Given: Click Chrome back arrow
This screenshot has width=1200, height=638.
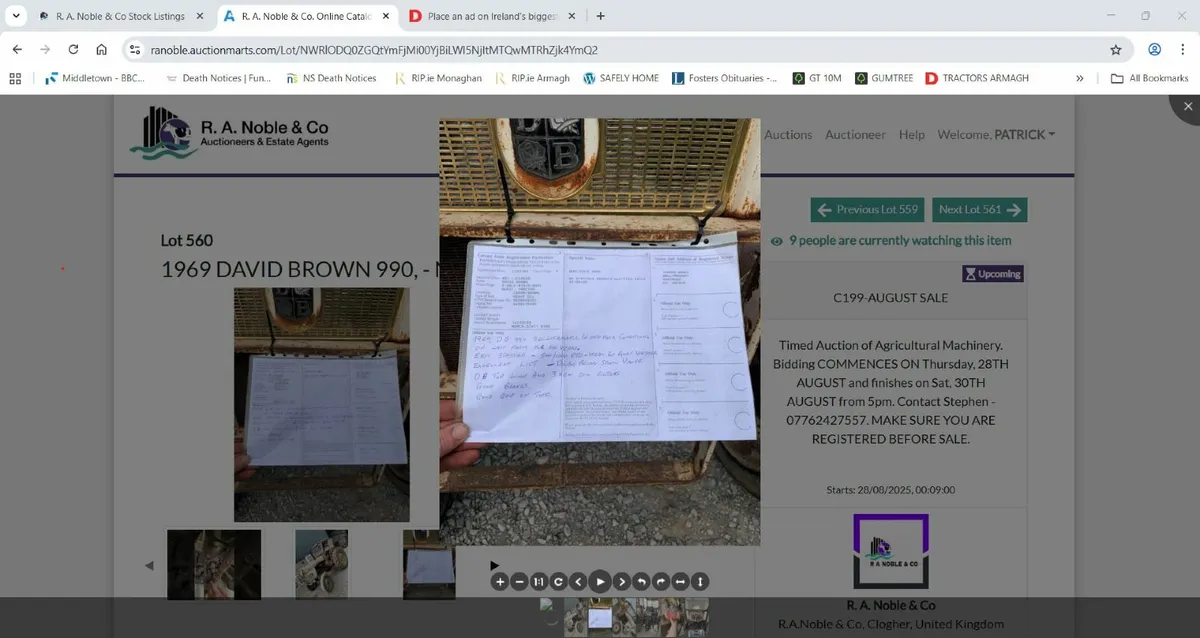Looking at the screenshot, I should coord(17,49).
